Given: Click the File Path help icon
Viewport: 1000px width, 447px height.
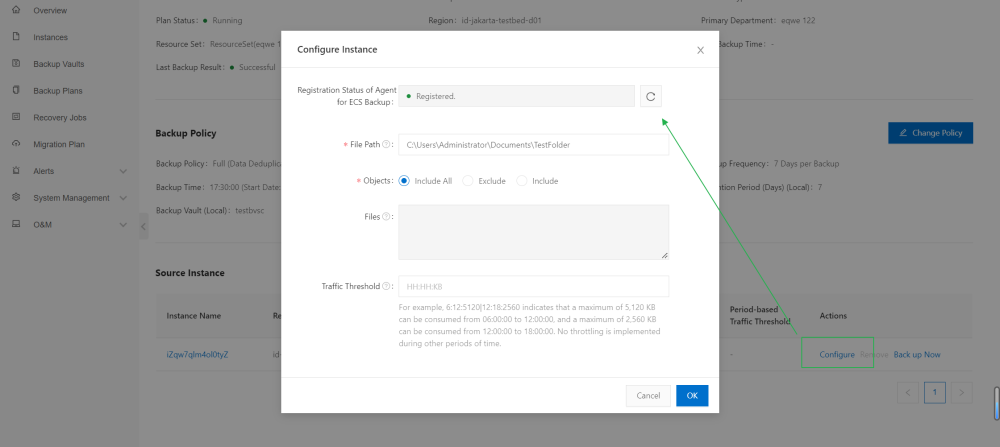Looking at the screenshot, I should click(x=386, y=145).
